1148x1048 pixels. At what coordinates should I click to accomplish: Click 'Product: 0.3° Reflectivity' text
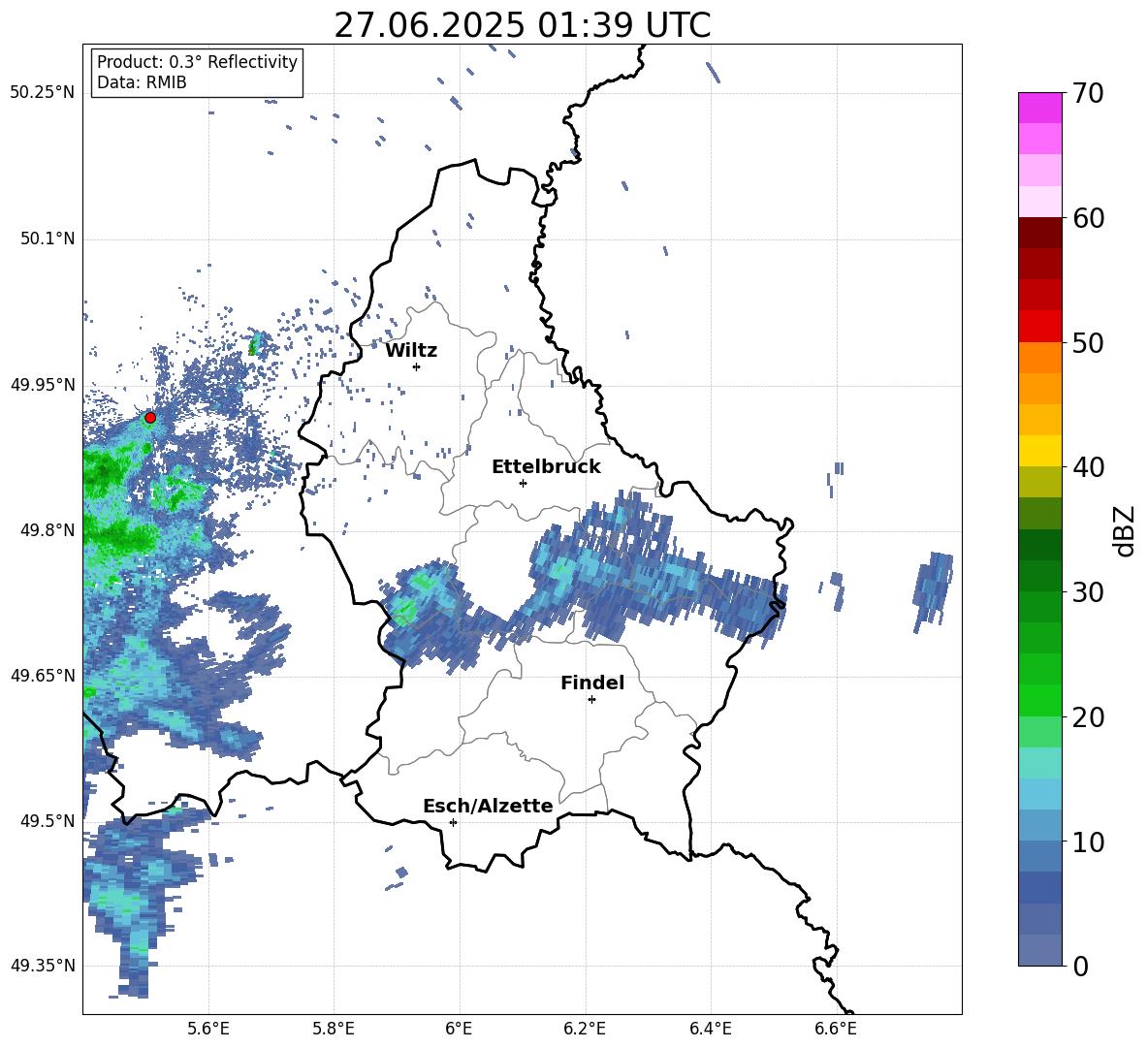pos(197,61)
